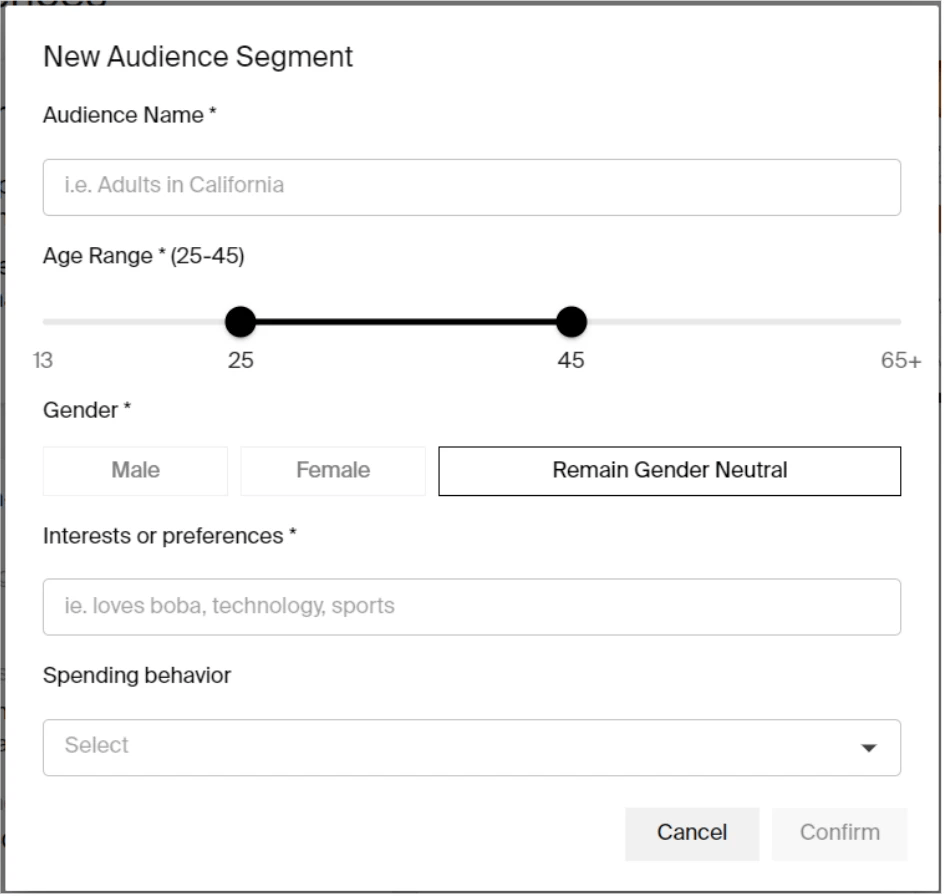
Task: Select the Male gender option
Action: pyautogui.click(x=134, y=470)
